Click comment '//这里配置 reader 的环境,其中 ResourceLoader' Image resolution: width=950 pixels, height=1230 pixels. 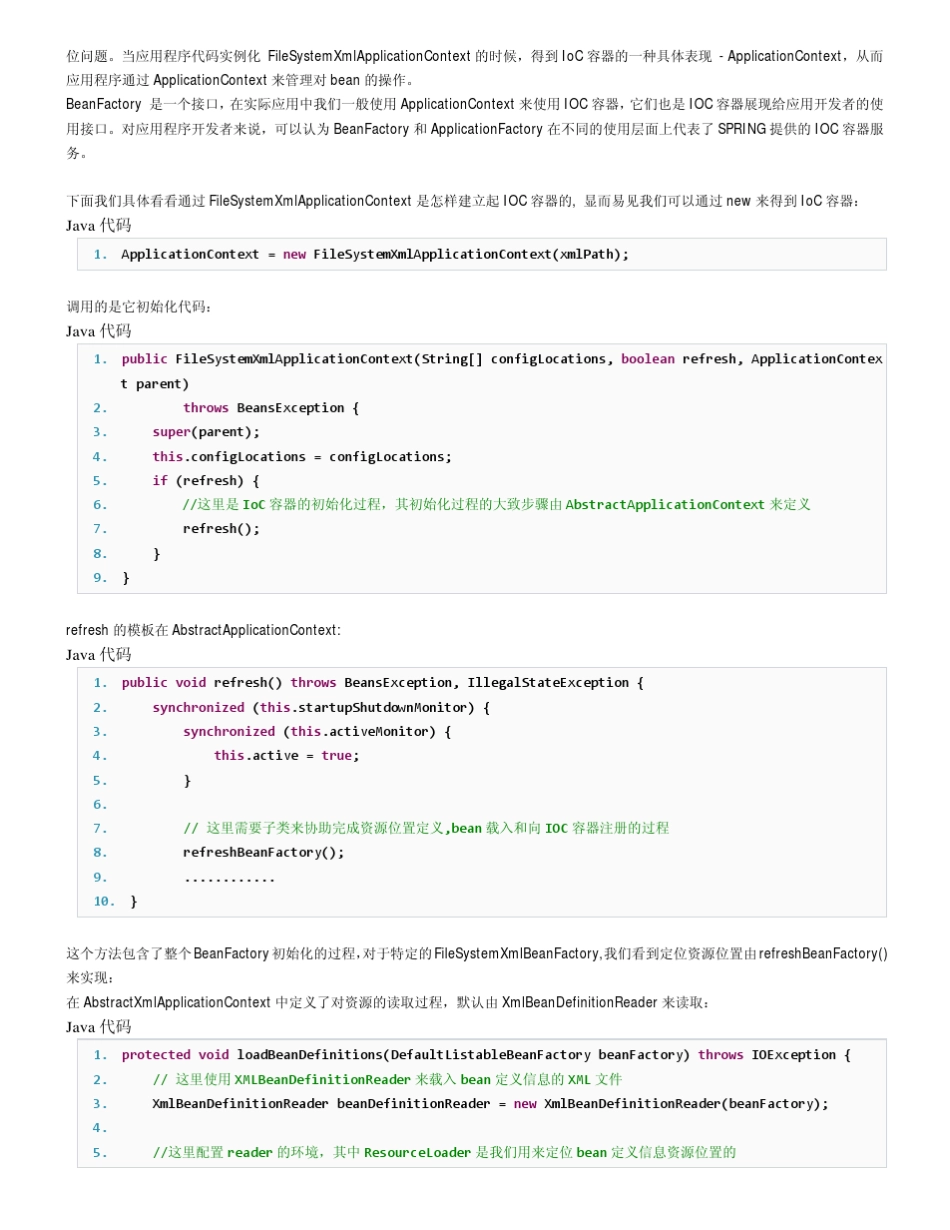pos(444,1153)
